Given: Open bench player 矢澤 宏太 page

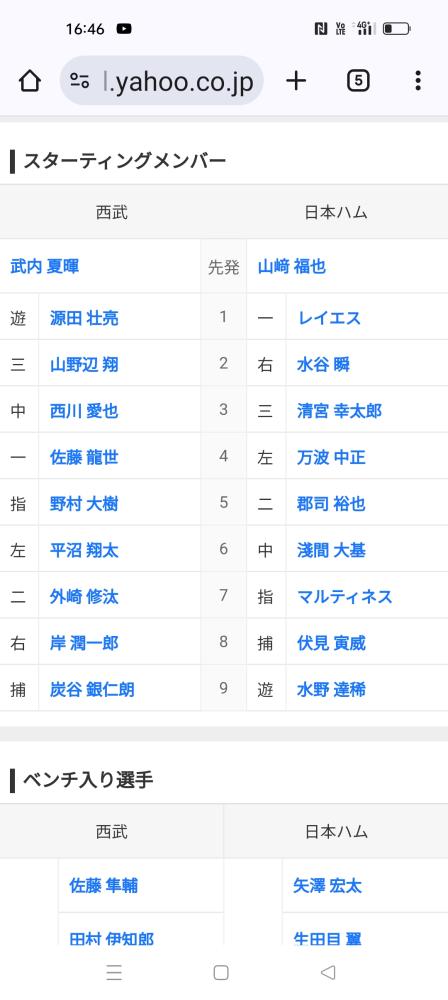Looking at the screenshot, I should (x=327, y=885).
